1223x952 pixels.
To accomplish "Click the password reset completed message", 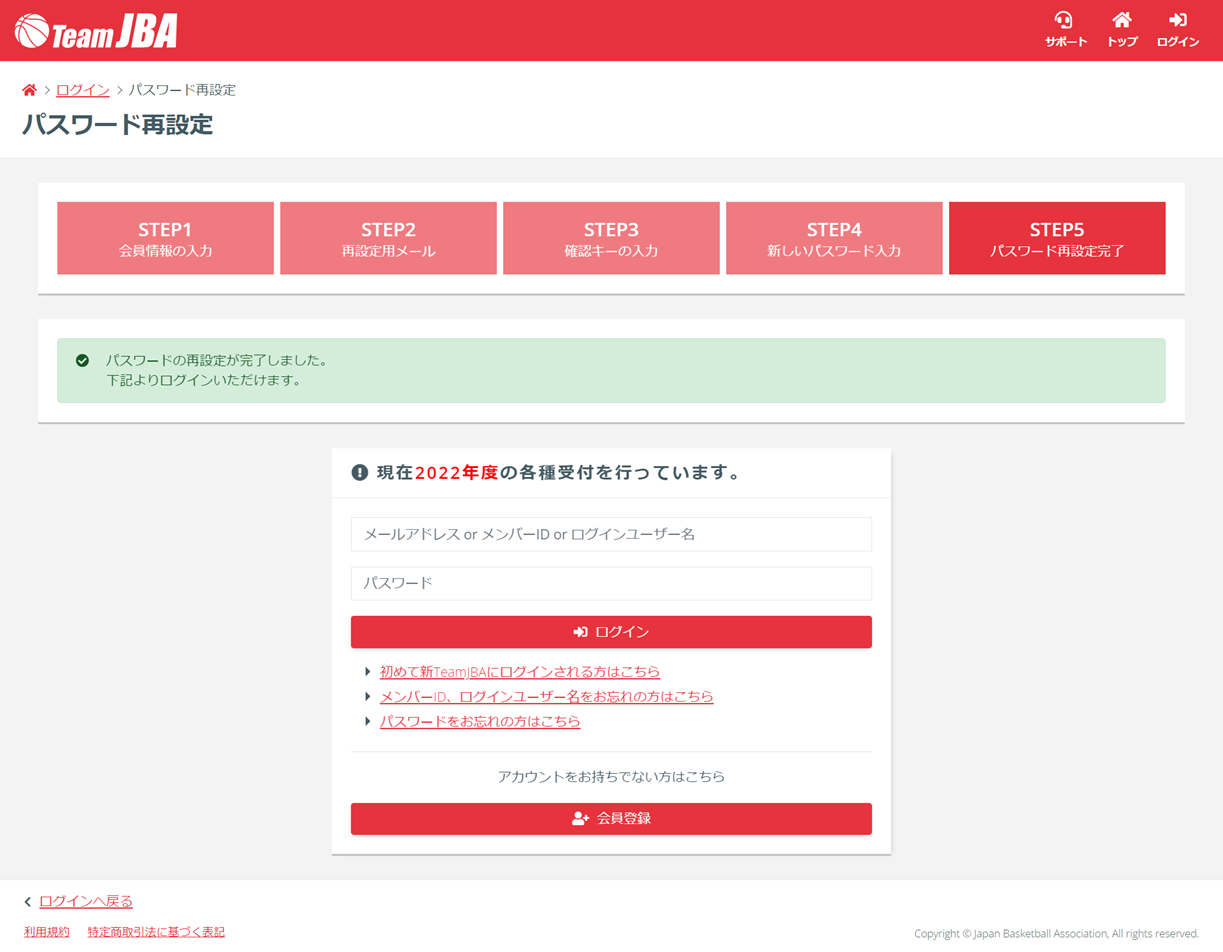I will click(x=217, y=360).
